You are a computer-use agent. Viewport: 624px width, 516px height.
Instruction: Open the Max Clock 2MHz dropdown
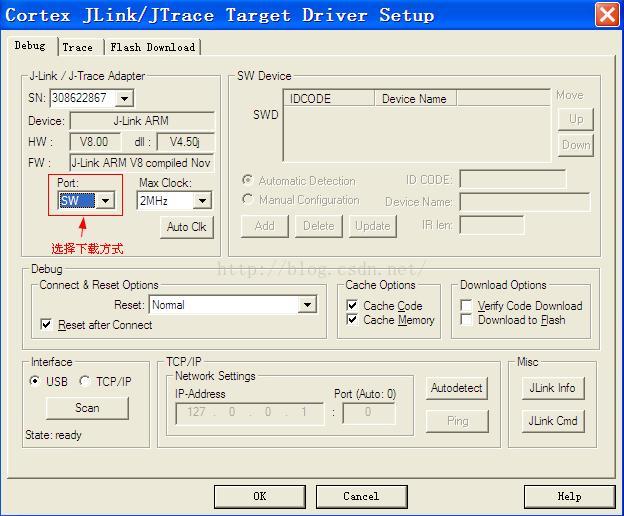click(x=202, y=201)
